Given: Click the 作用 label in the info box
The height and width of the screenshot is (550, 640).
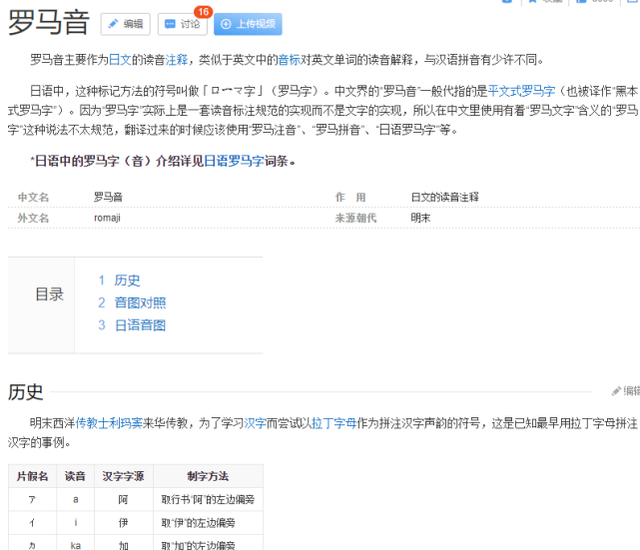Looking at the screenshot, I should (x=351, y=197).
